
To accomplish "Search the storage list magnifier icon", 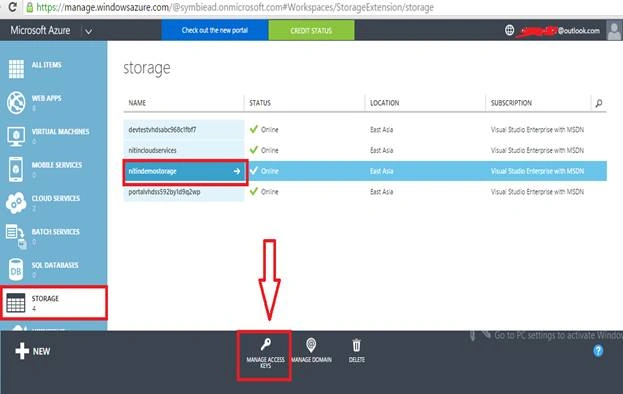I will tap(599, 103).
